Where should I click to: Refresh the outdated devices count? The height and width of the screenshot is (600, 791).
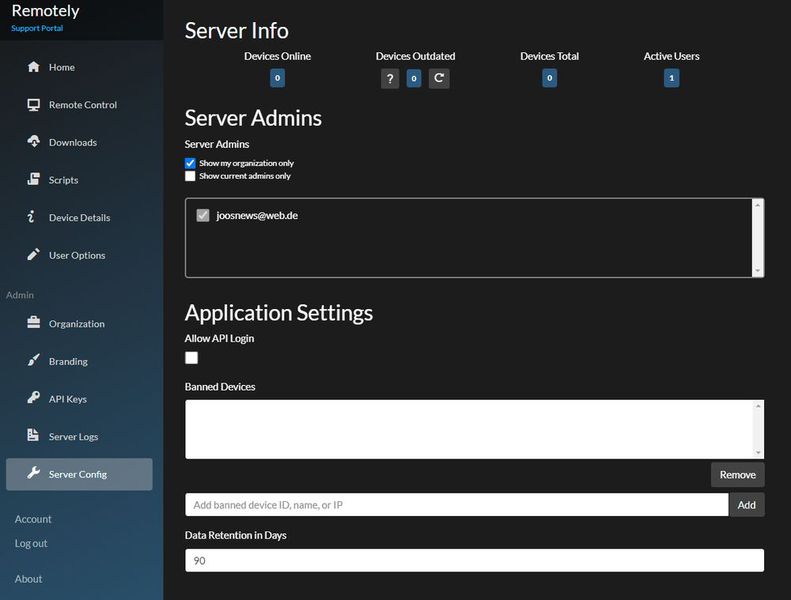tap(439, 79)
